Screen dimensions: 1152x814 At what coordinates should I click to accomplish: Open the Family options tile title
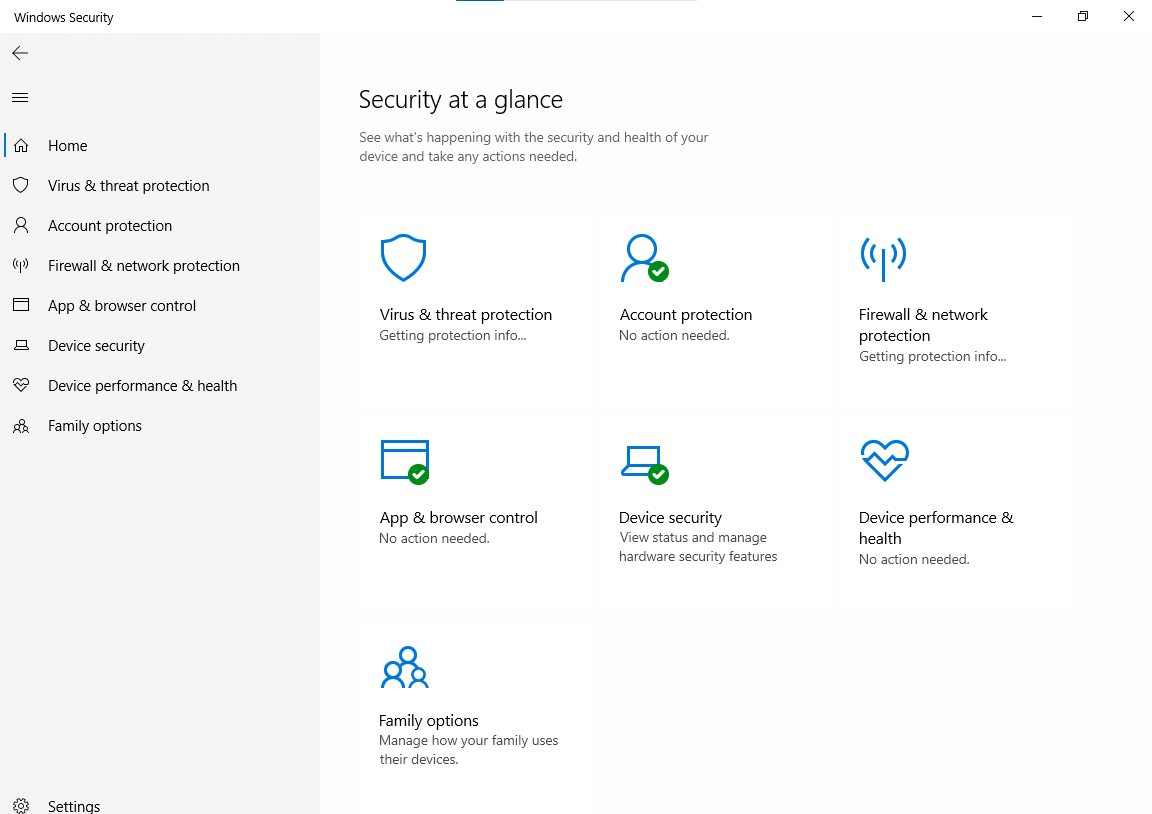(x=428, y=721)
